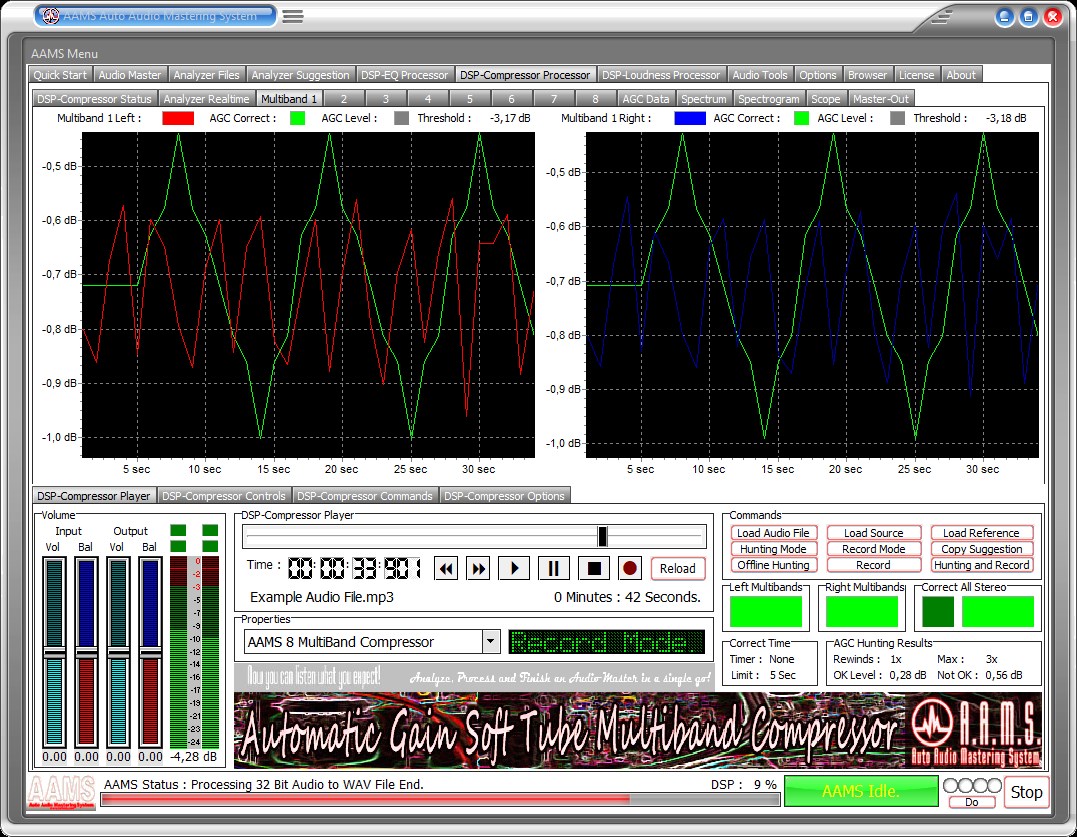The height and width of the screenshot is (837, 1077).
Task: Pause playback with the pause button
Action: point(554,569)
